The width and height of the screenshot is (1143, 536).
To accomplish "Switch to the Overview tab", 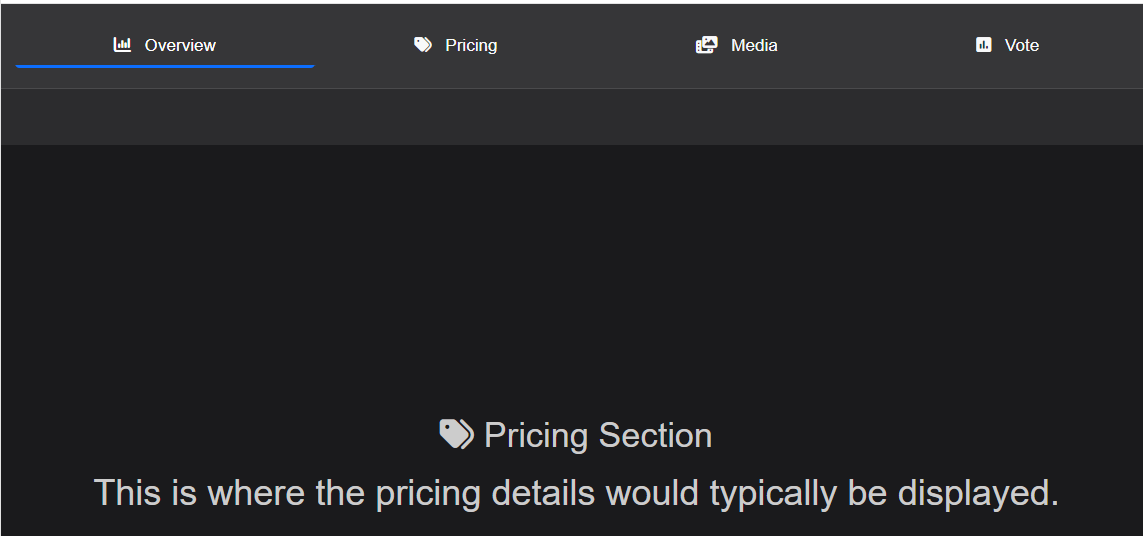I will (x=165, y=45).
